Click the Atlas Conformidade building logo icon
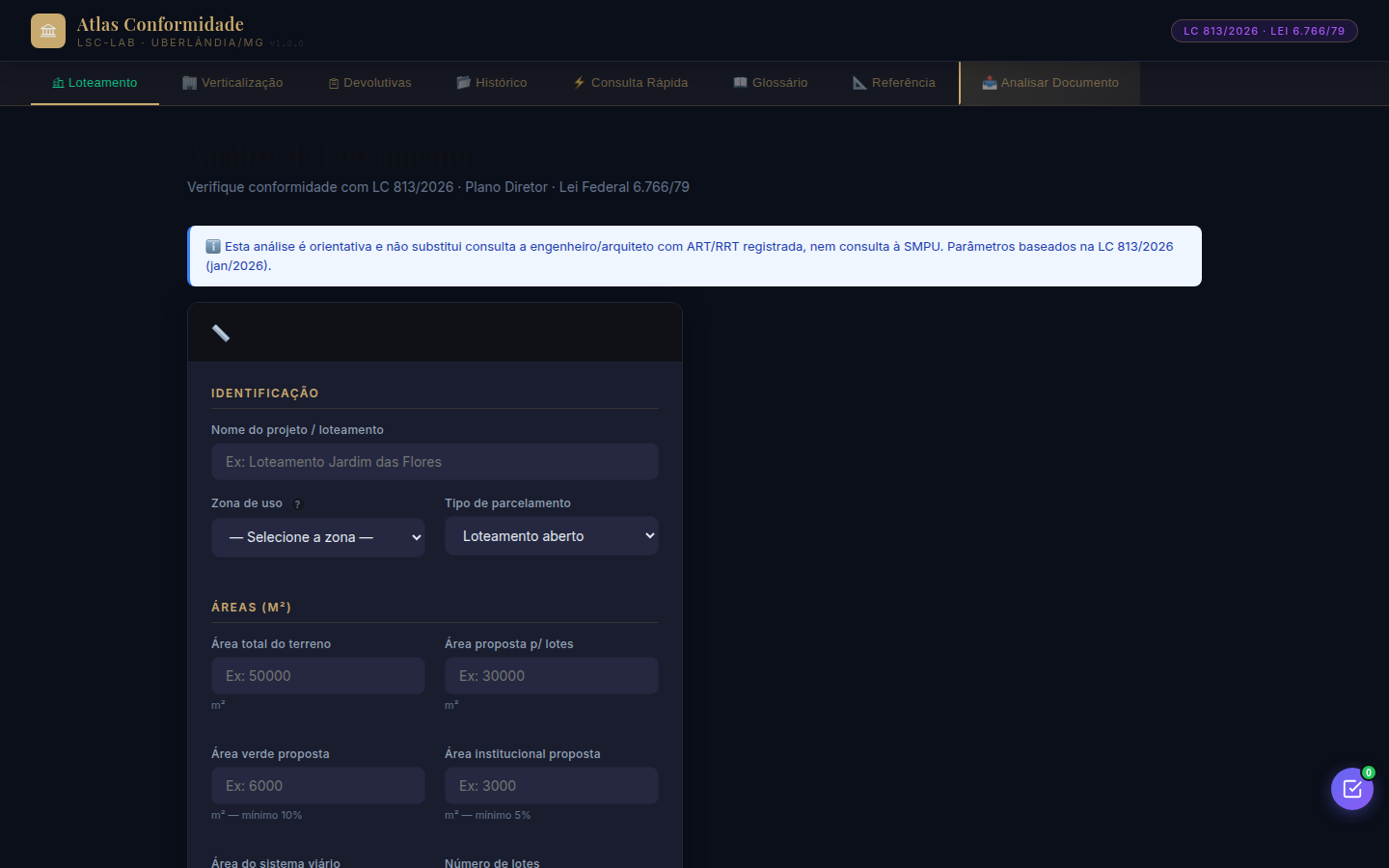Viewport: 1389px width, 868px height. (48, 31)
